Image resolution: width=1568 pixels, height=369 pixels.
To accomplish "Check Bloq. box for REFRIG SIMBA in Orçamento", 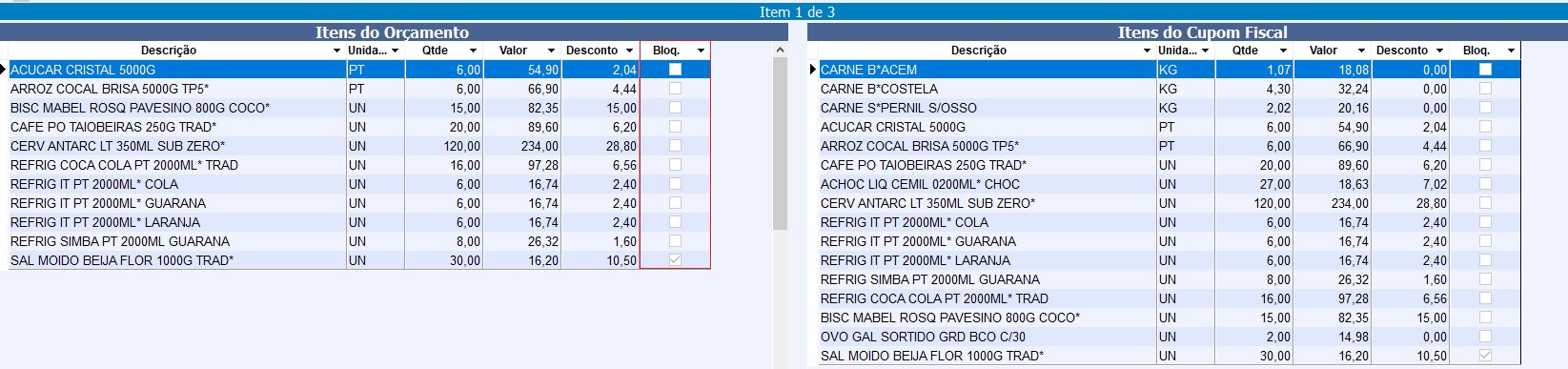I will coord(675,241).
